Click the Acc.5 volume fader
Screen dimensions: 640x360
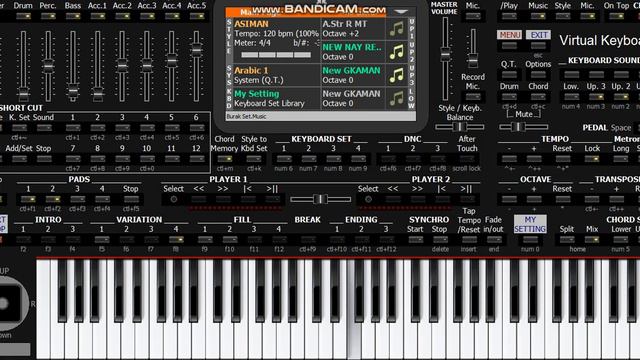197,50
